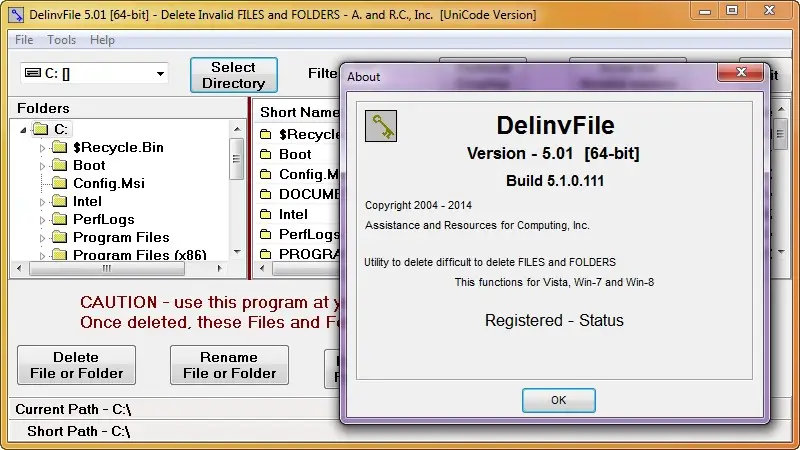Click Delete File or Folder button
The height and width of the screenshot is (450, 800).
77,365
